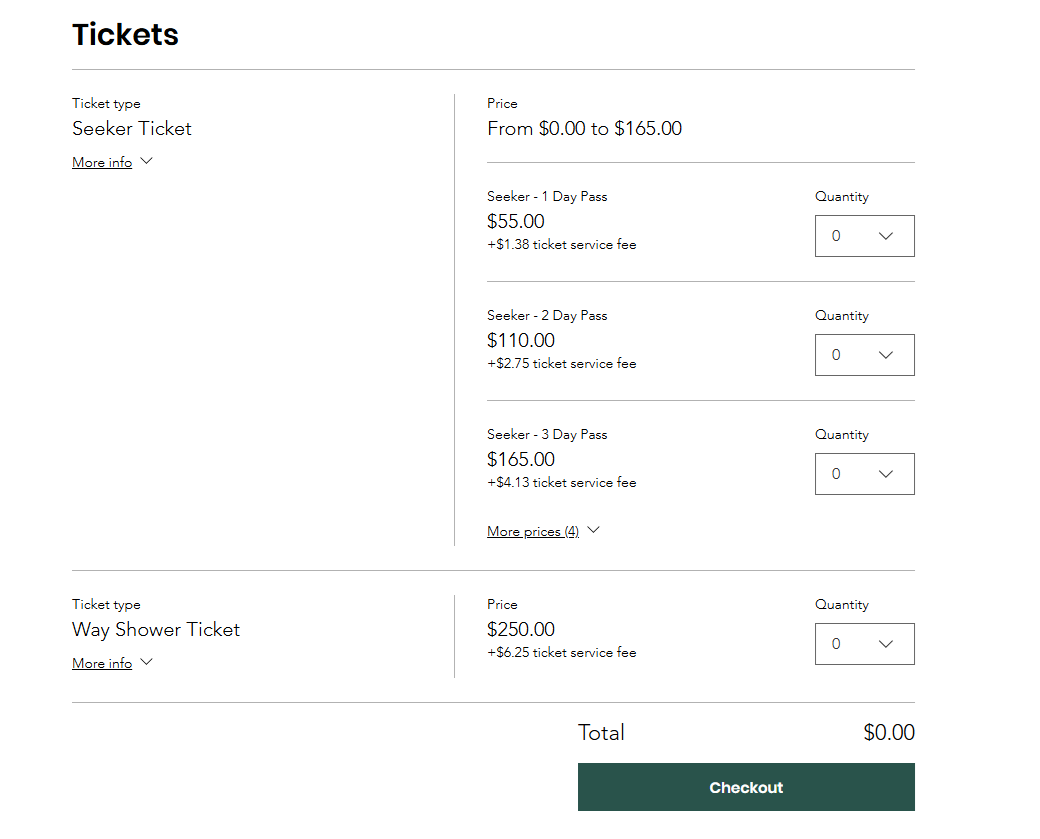Click the Seeker Ticket More info link
The image size is (1040, 839).
point(102,162)
